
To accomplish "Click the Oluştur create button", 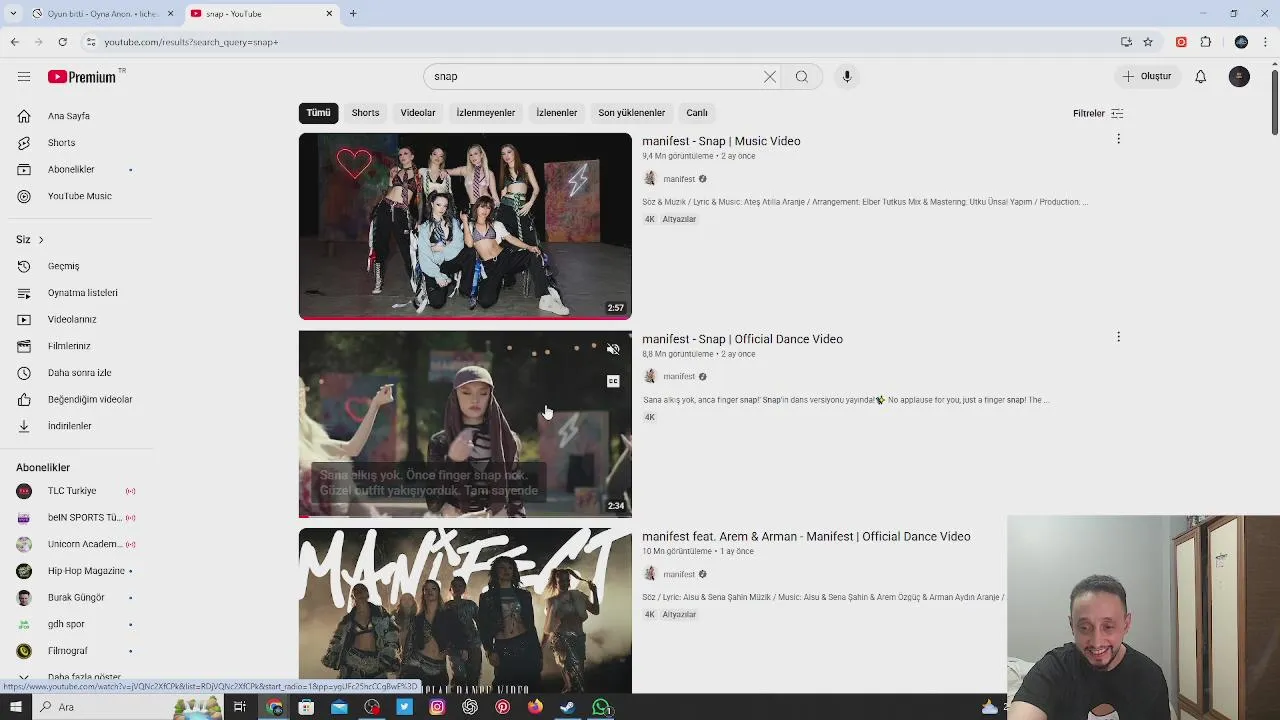I will [1147, 76].
